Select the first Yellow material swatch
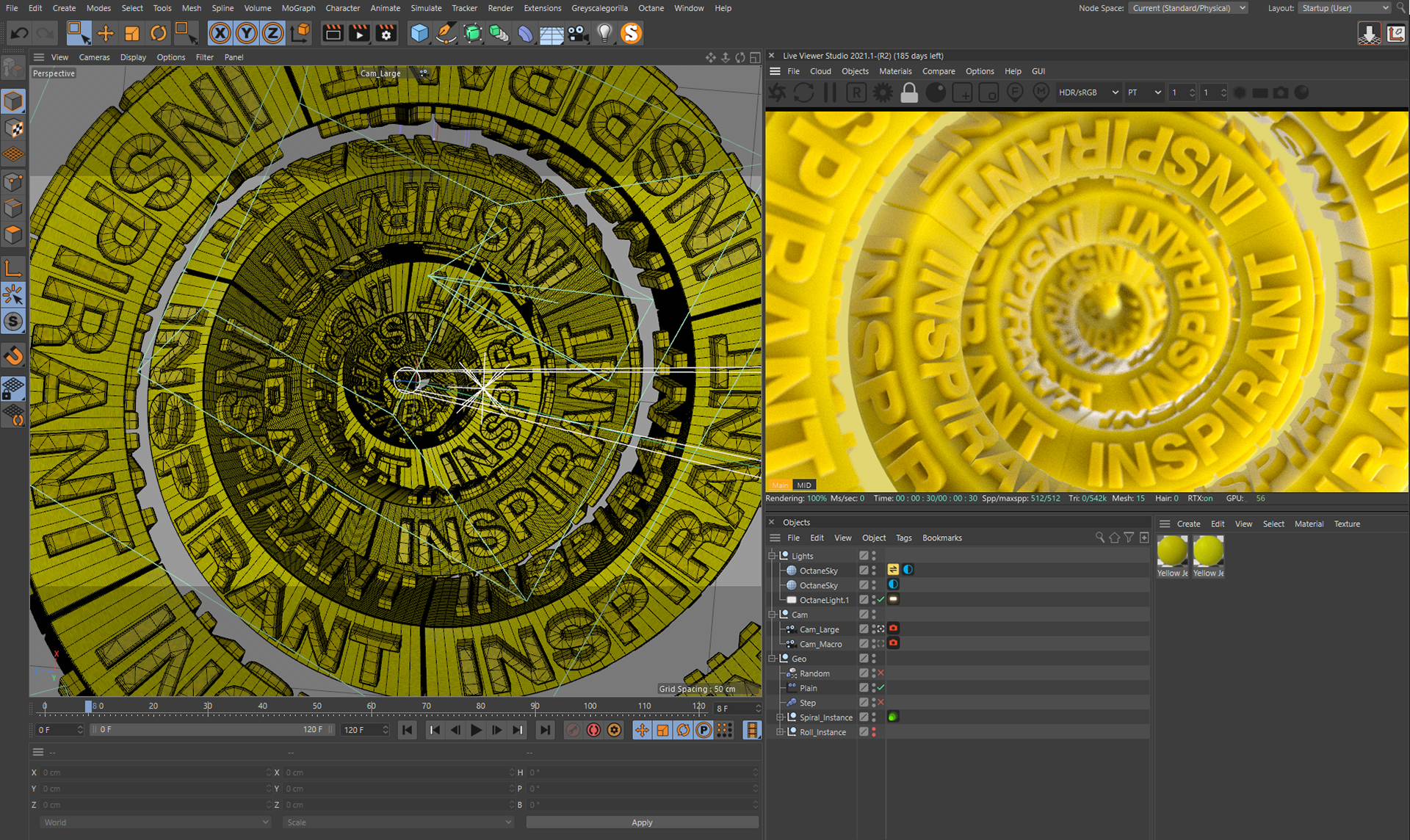 click(x=1172, y=551)
